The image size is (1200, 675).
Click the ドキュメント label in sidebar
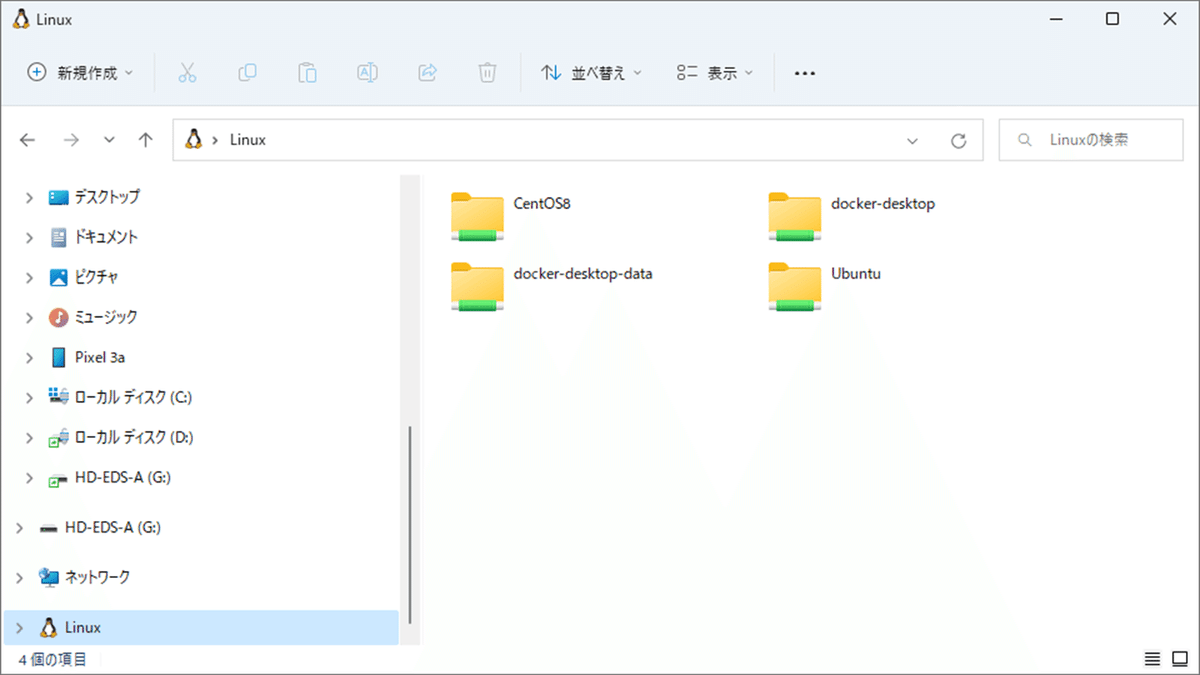click(x=106, y=237)
